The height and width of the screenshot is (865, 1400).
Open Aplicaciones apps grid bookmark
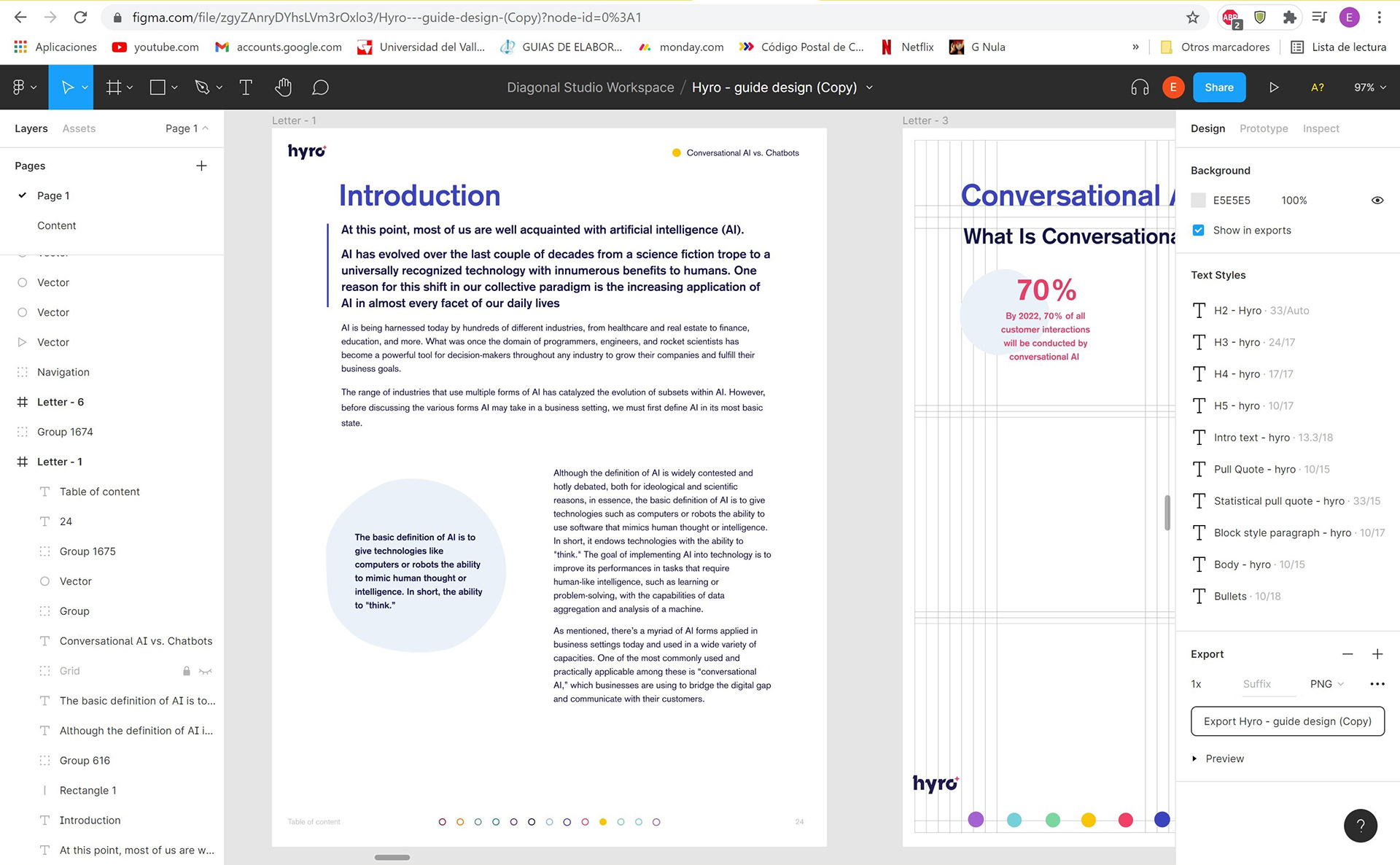point(55,47)
